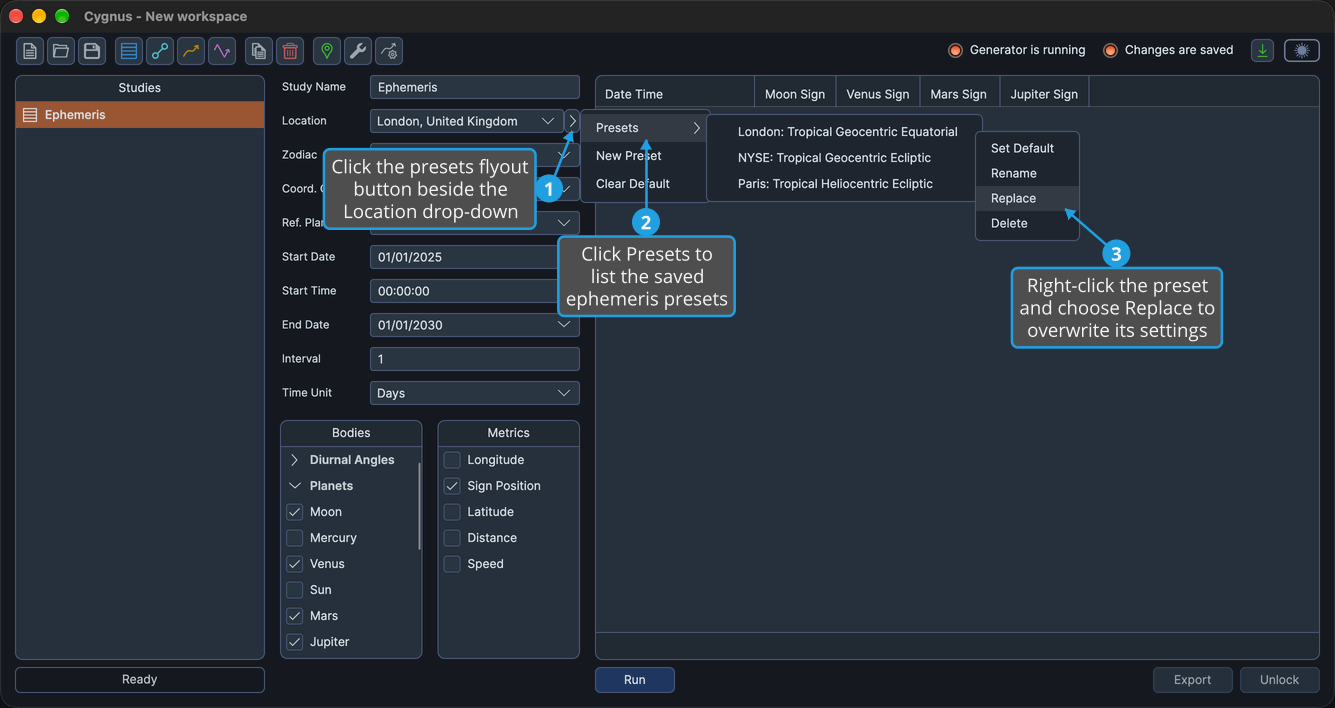This screenshot has height=708, width=1335.
Task: Uncheck the Jupiter body checkbox
Action: 295,642
